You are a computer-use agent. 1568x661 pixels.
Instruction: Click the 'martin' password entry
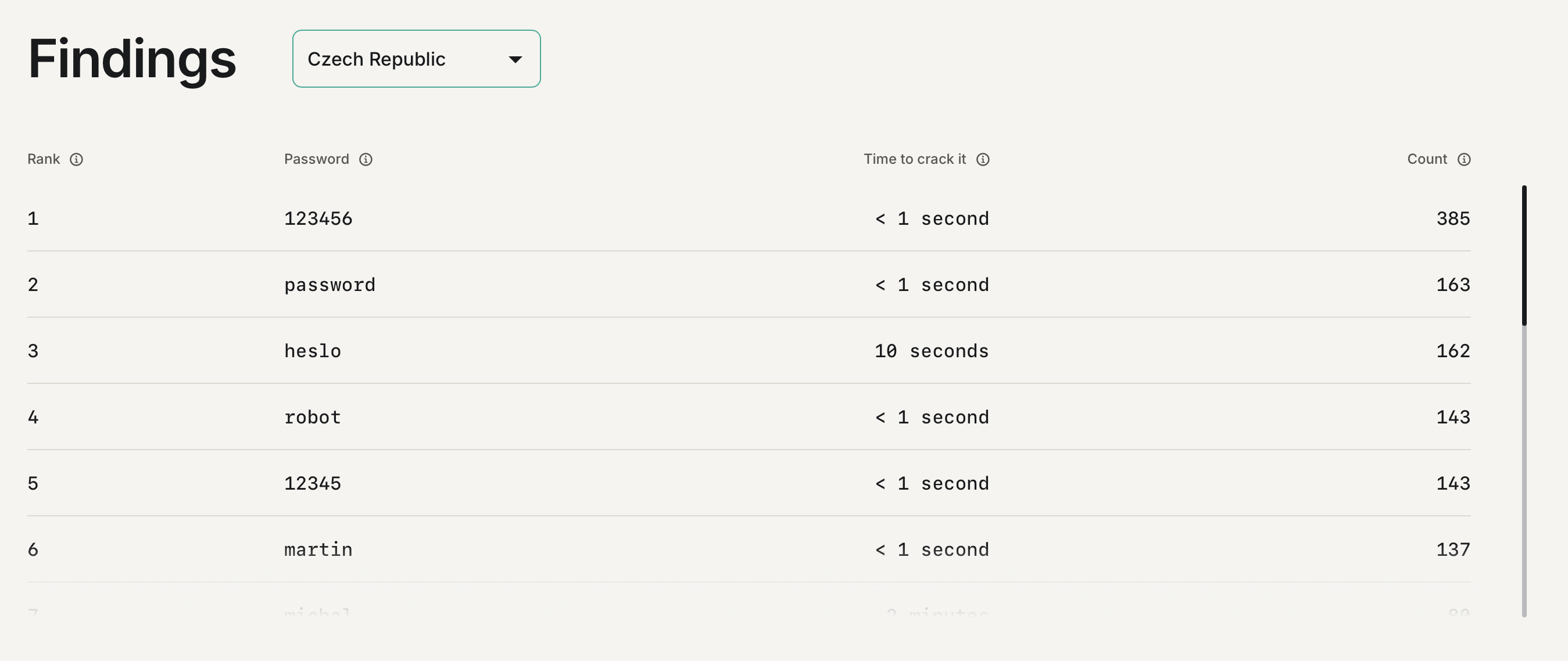pyautogui.click(x=318, y=550)
